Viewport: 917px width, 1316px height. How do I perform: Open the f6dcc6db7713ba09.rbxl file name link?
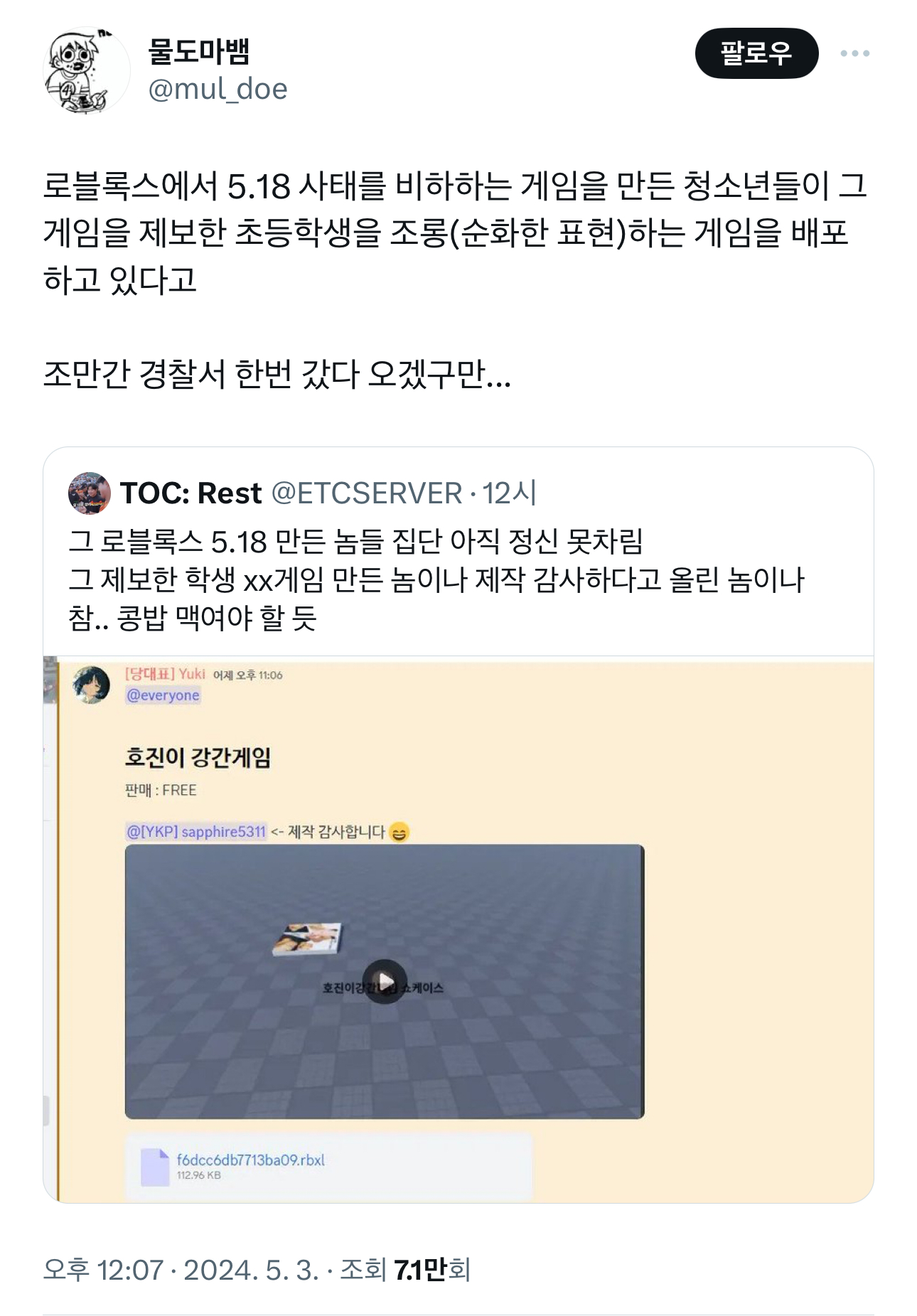[250, 1160]
